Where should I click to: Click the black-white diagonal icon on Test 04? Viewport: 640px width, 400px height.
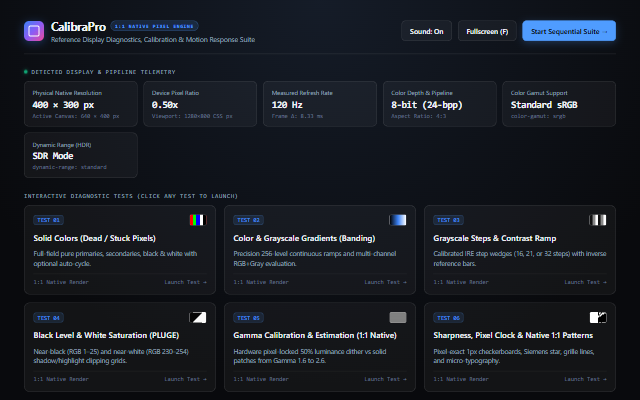(x=198, y=317)
